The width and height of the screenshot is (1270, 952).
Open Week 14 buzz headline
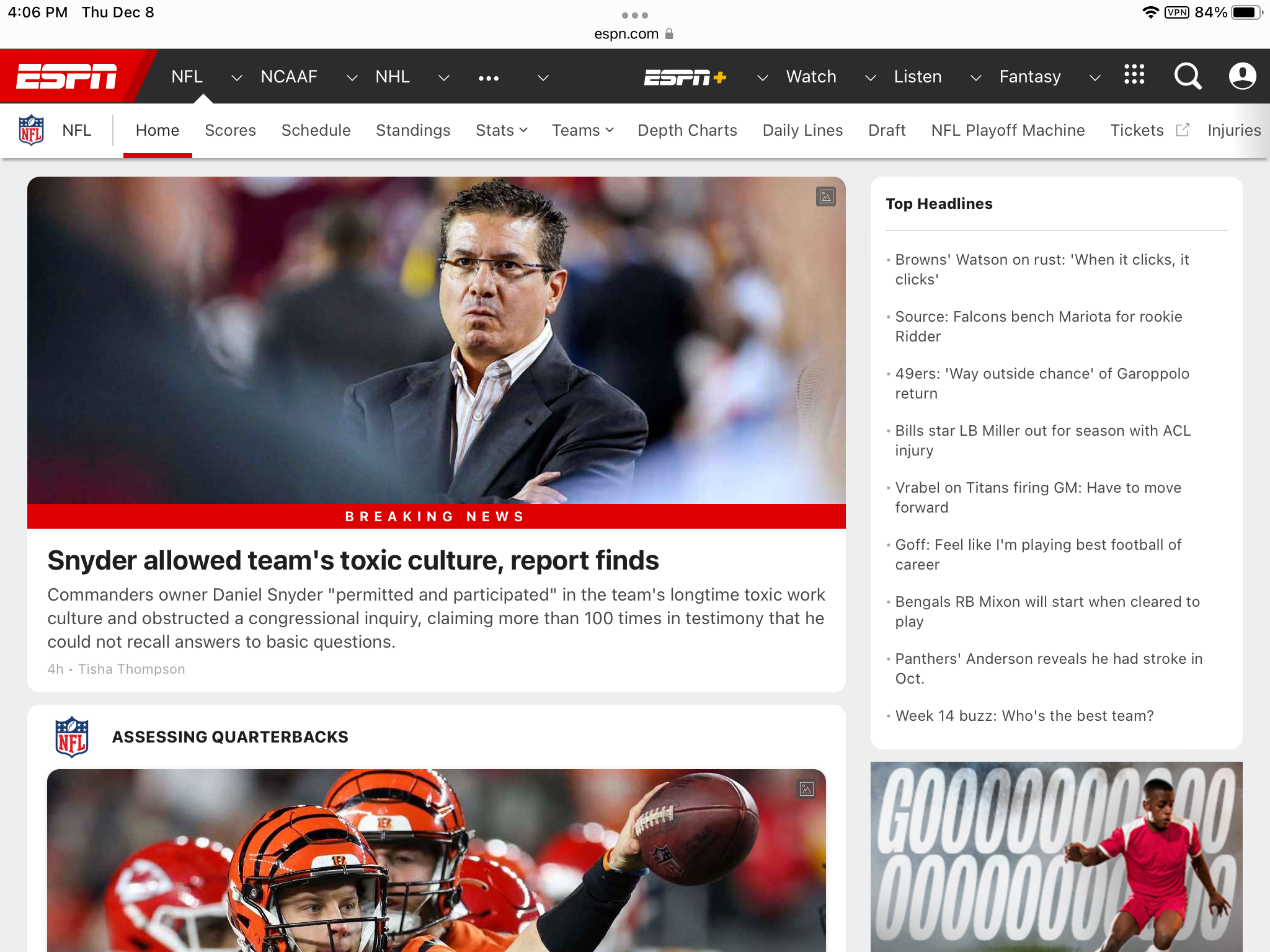tap(1024, 716)
